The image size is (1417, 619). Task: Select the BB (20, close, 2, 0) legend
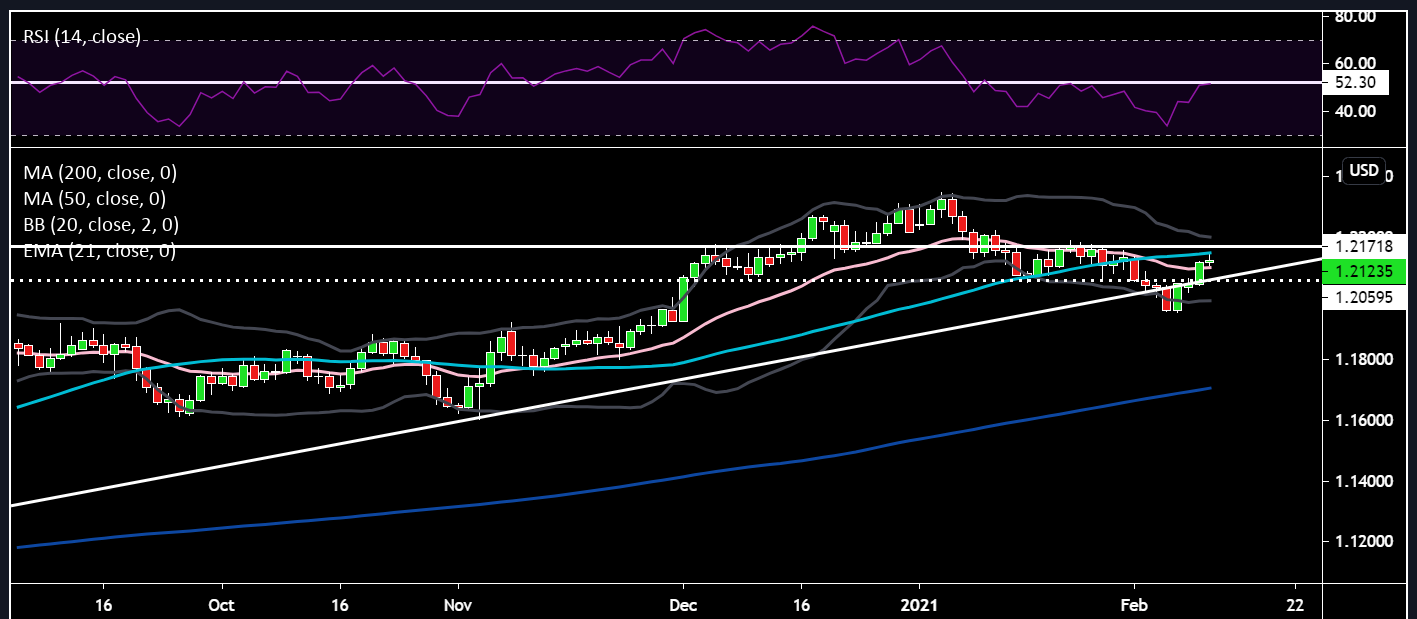[101, 225]
